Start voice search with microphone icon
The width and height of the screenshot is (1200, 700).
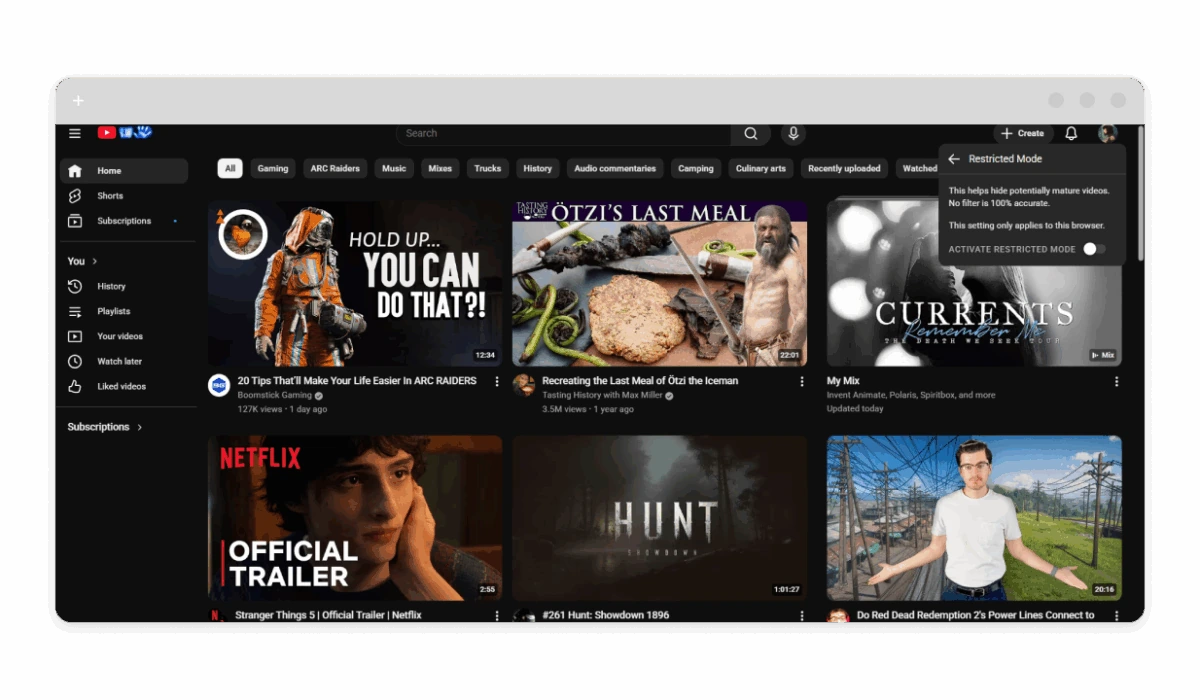click(x=793, y=133)
